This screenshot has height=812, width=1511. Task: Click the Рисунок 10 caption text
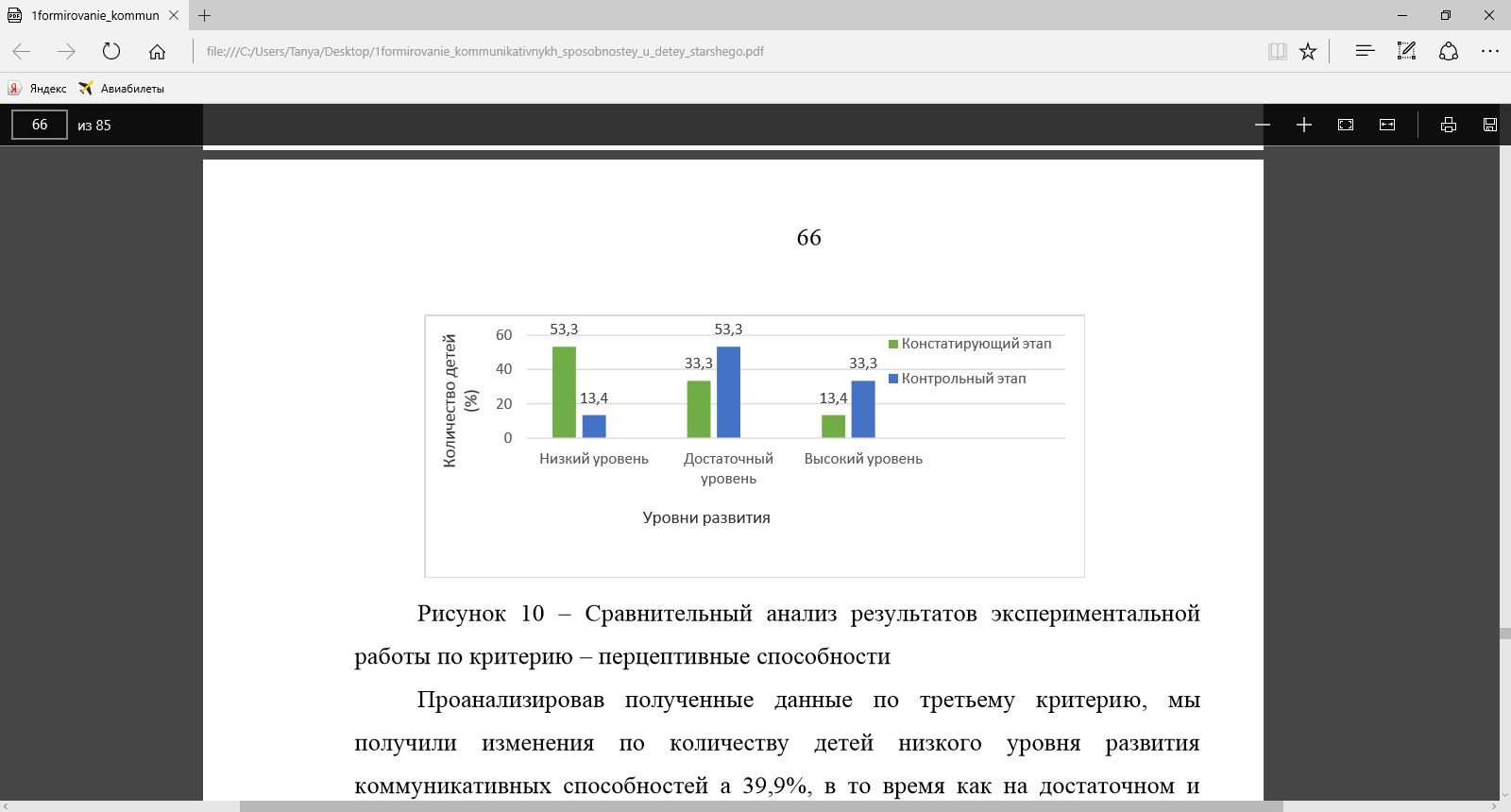(776, 634)
